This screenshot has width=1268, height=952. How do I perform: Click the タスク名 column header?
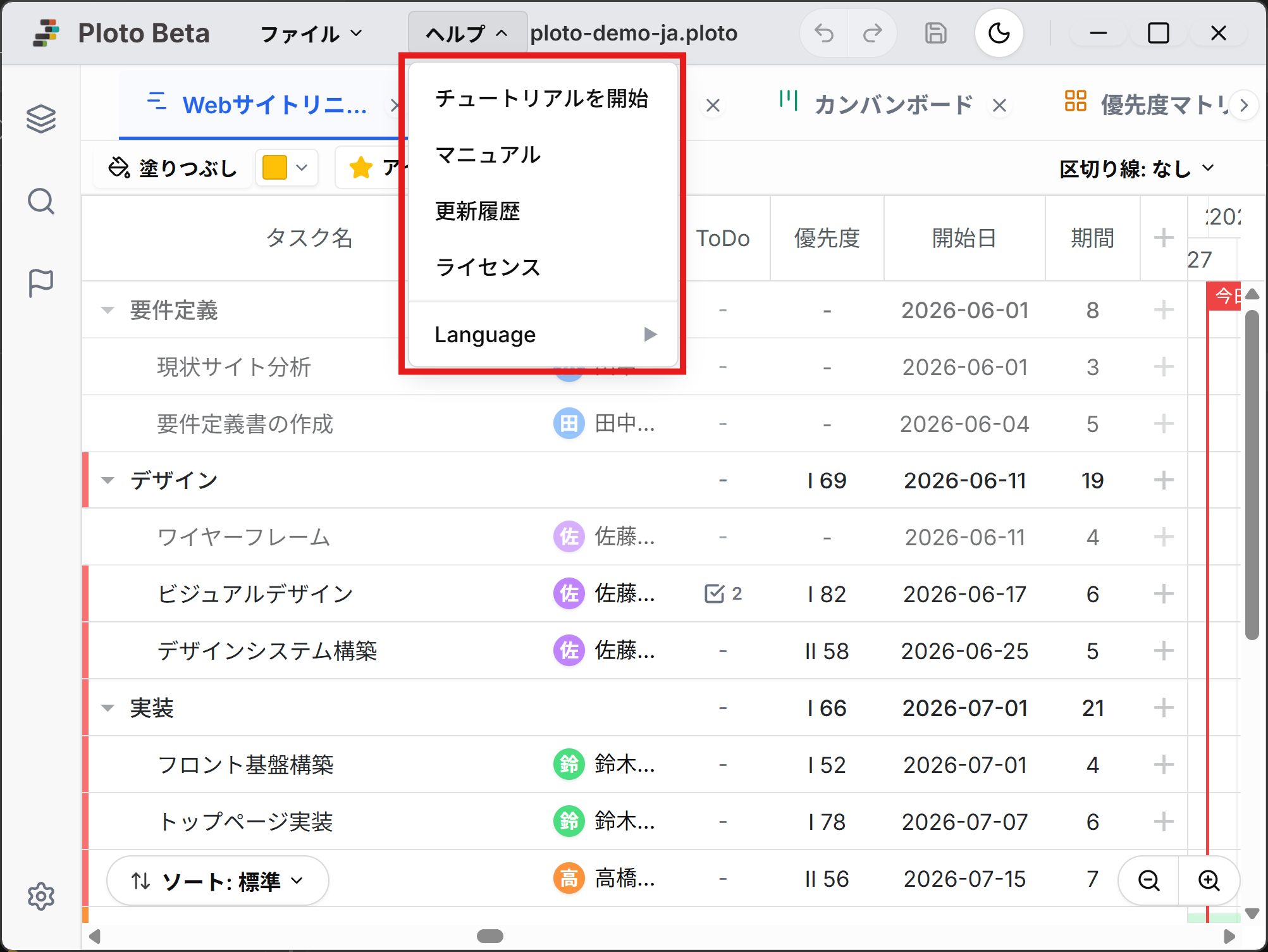pyautogui.click(x=309, y=238)
